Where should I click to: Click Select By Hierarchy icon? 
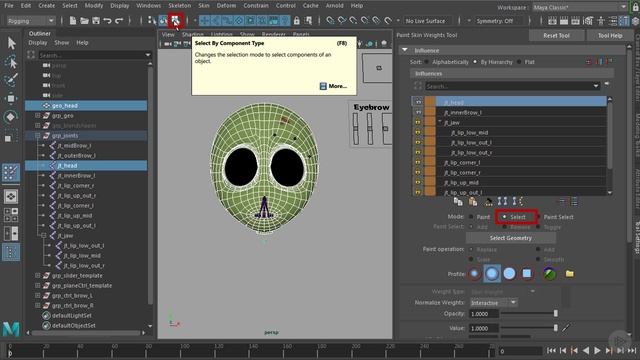tap(152, 21)
